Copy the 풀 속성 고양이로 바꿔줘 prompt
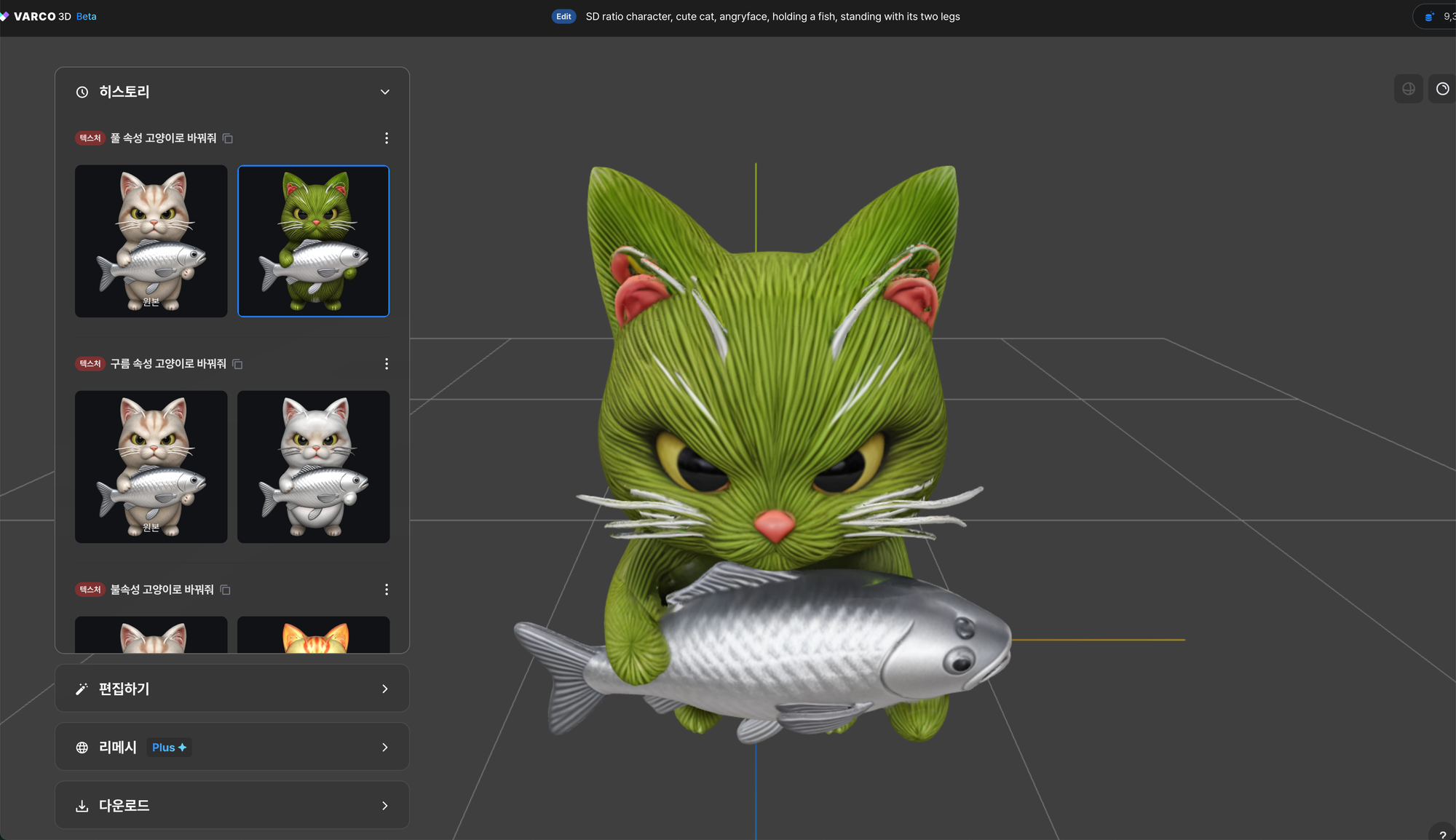Screen dimensions: 1456x840 [228, 138]
